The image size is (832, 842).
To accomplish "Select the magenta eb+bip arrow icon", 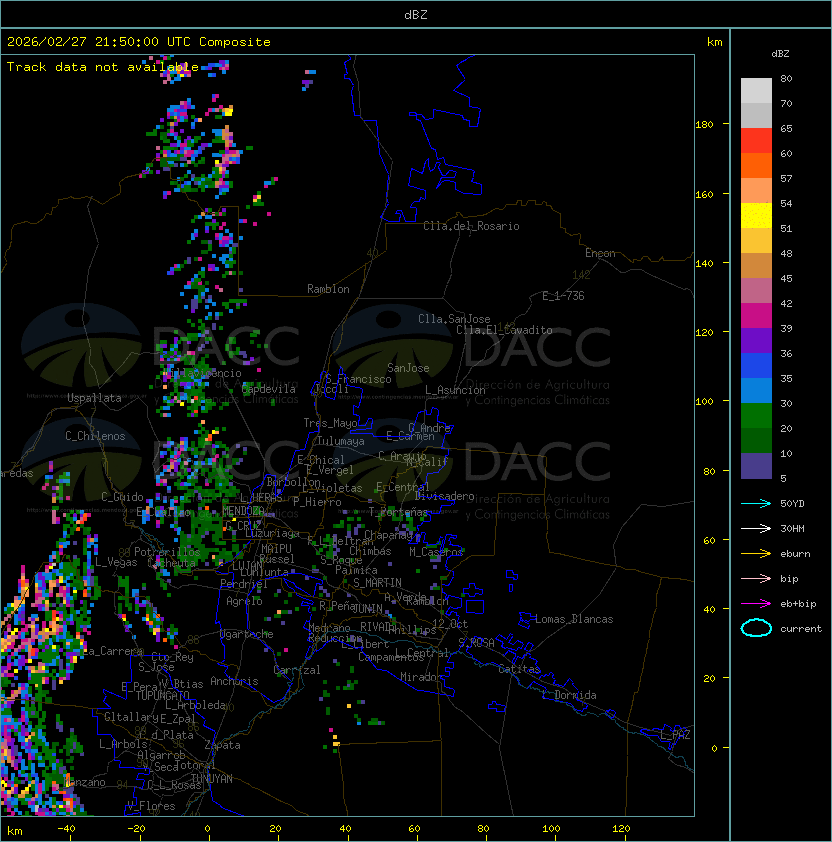I will (x=756, y=604).
